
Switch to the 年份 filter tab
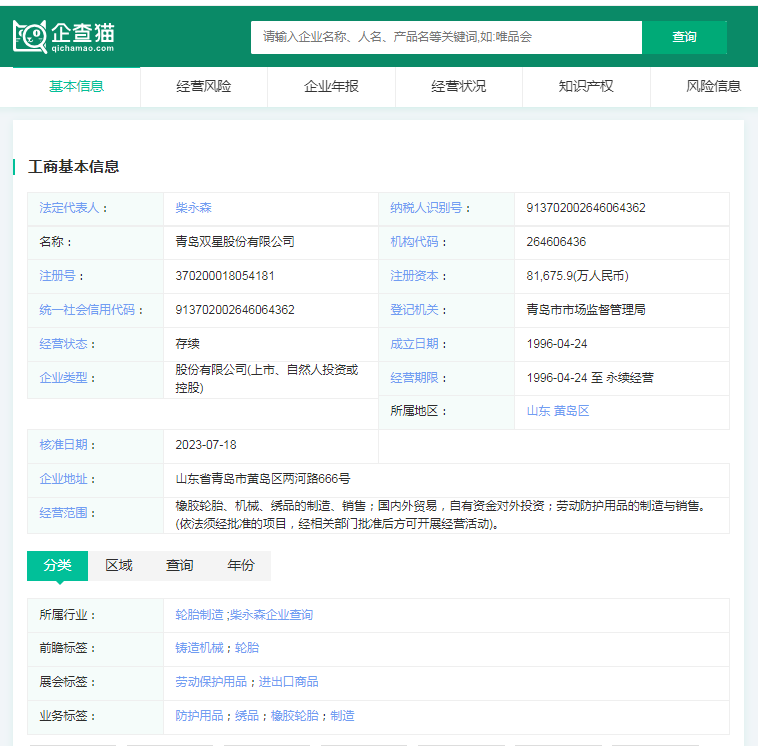pyautogui.click(x=241, y=565)
